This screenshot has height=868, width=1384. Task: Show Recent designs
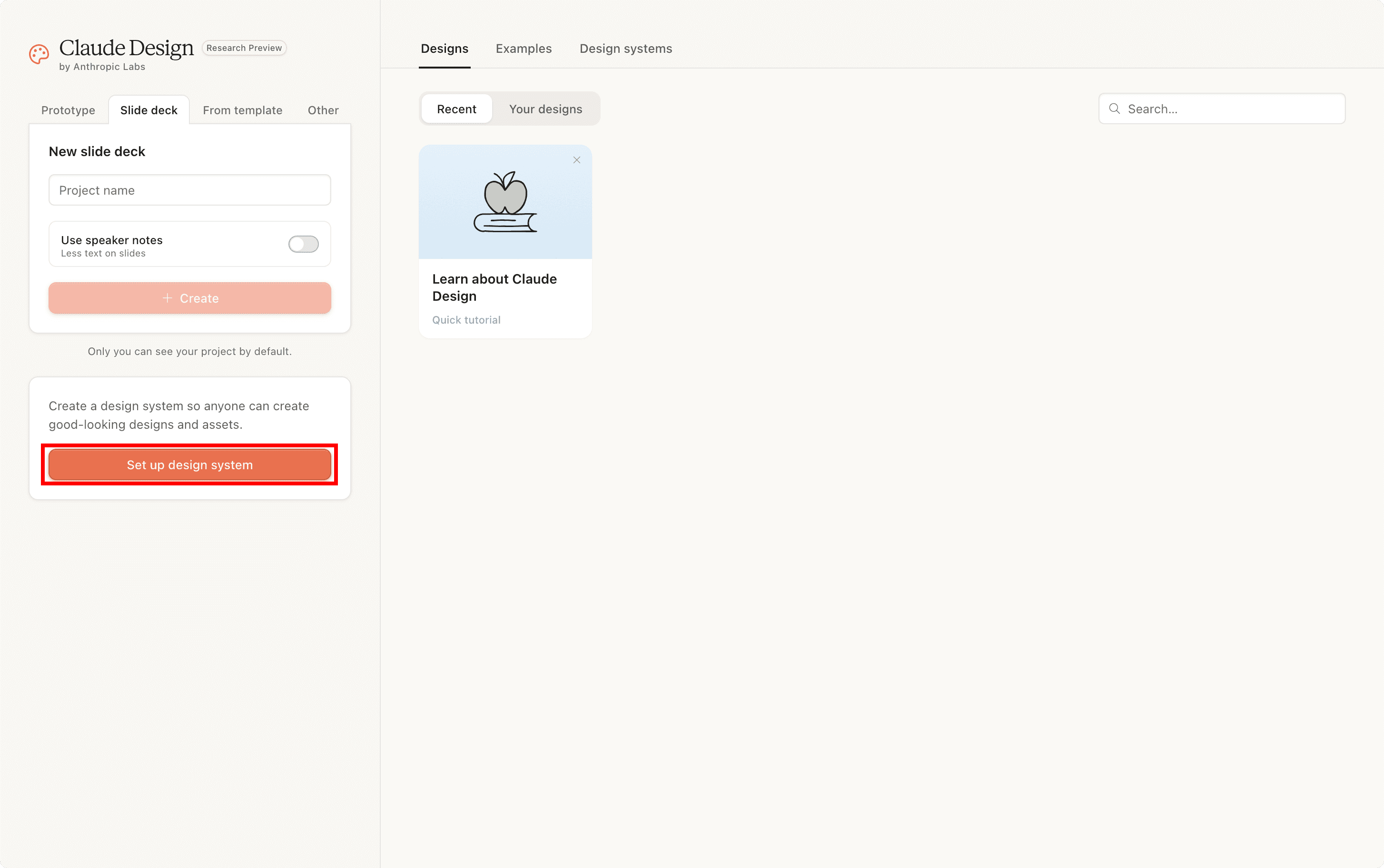coord(456,109)
